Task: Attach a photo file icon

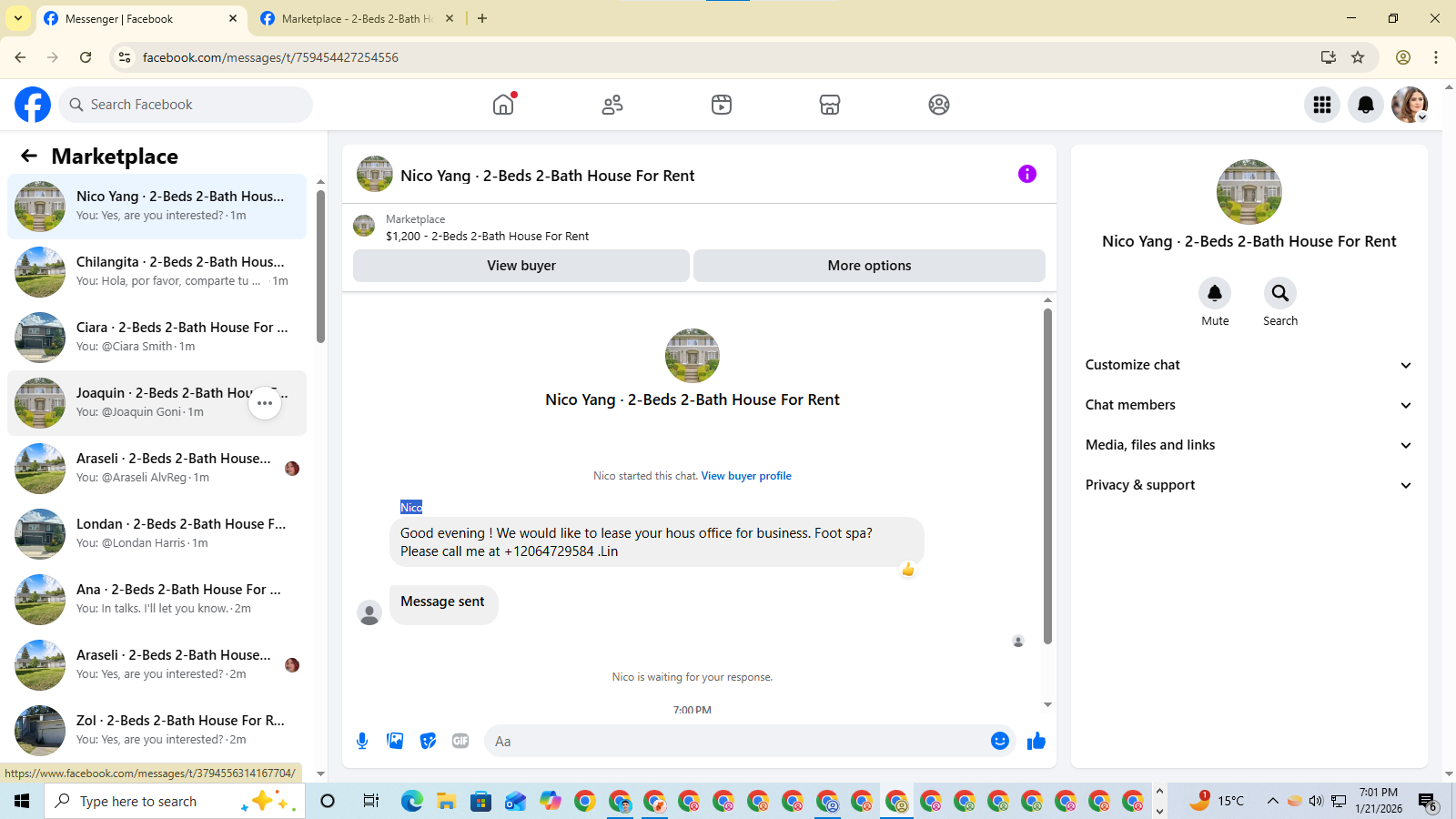Action: pos(395,741)
